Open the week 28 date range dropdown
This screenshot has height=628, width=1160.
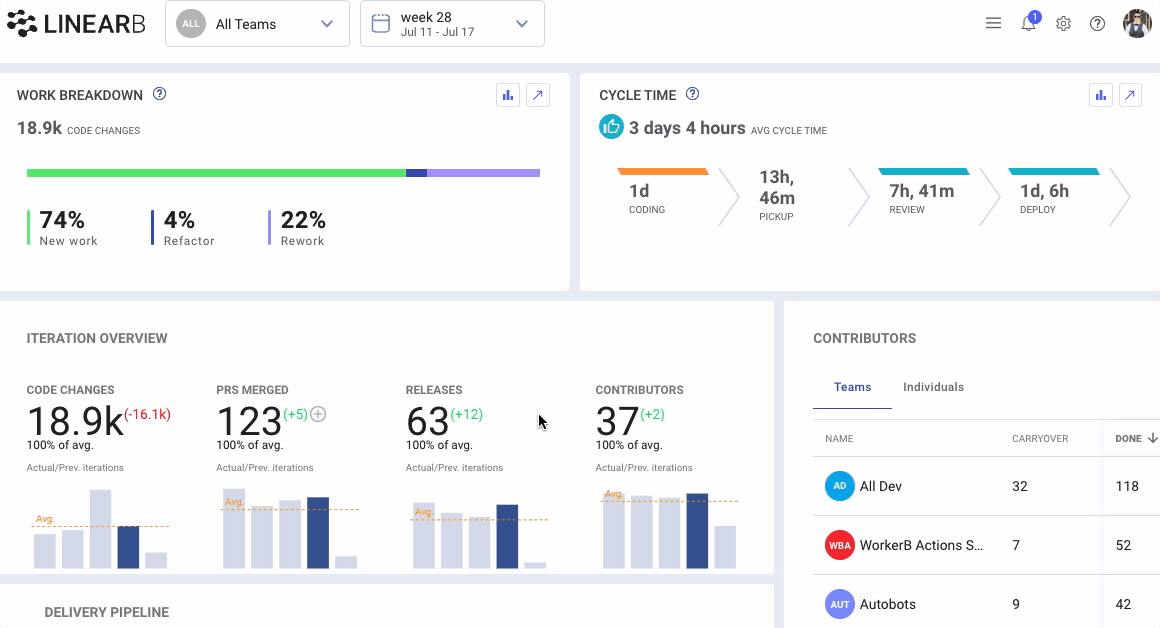452,24
